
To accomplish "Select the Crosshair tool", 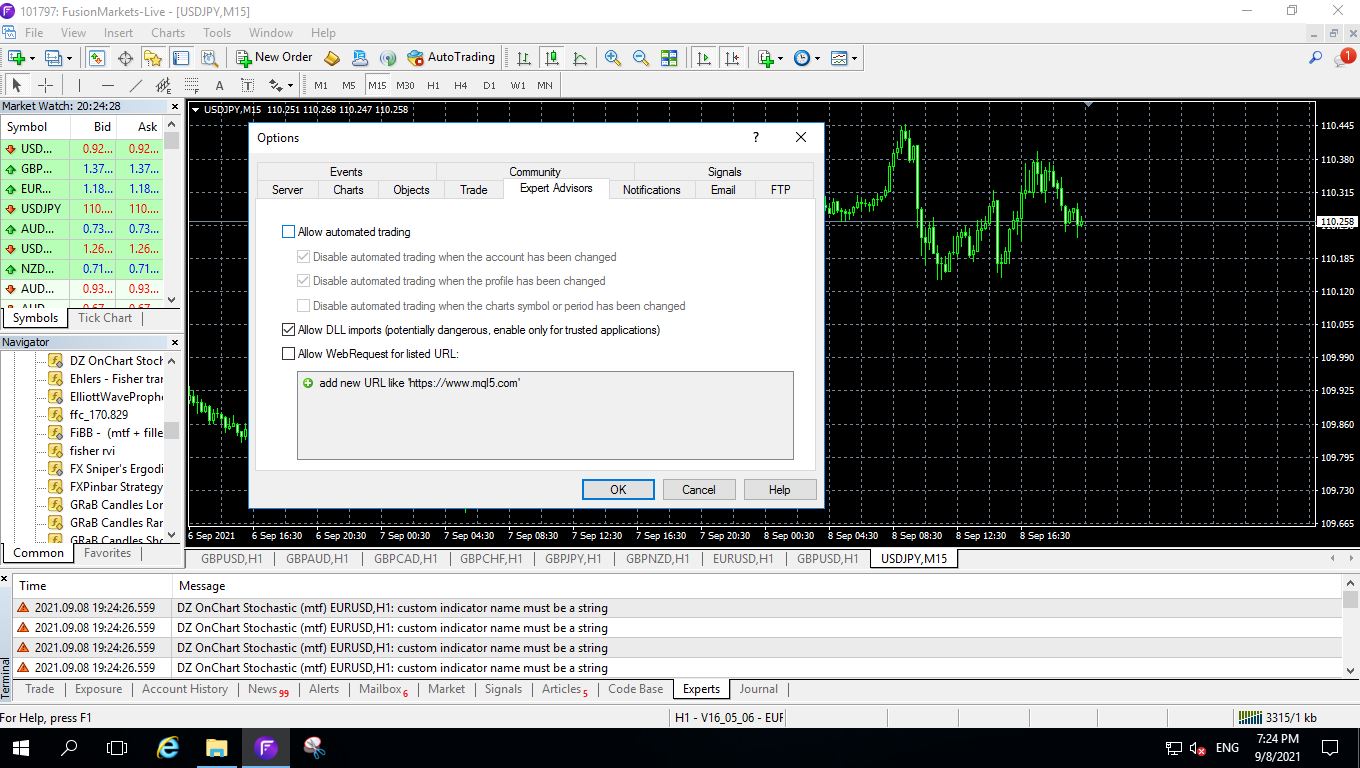I will (x=45, y=85).
